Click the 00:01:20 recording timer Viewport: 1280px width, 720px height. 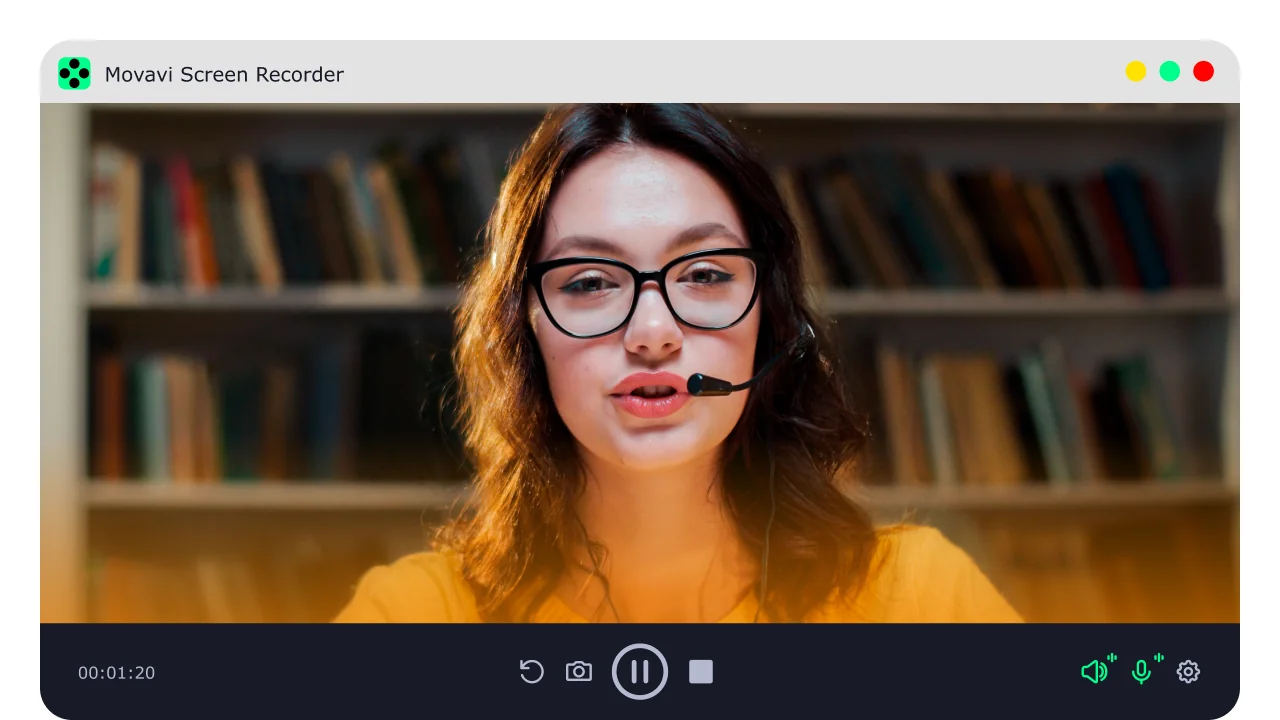click(117, 673)
